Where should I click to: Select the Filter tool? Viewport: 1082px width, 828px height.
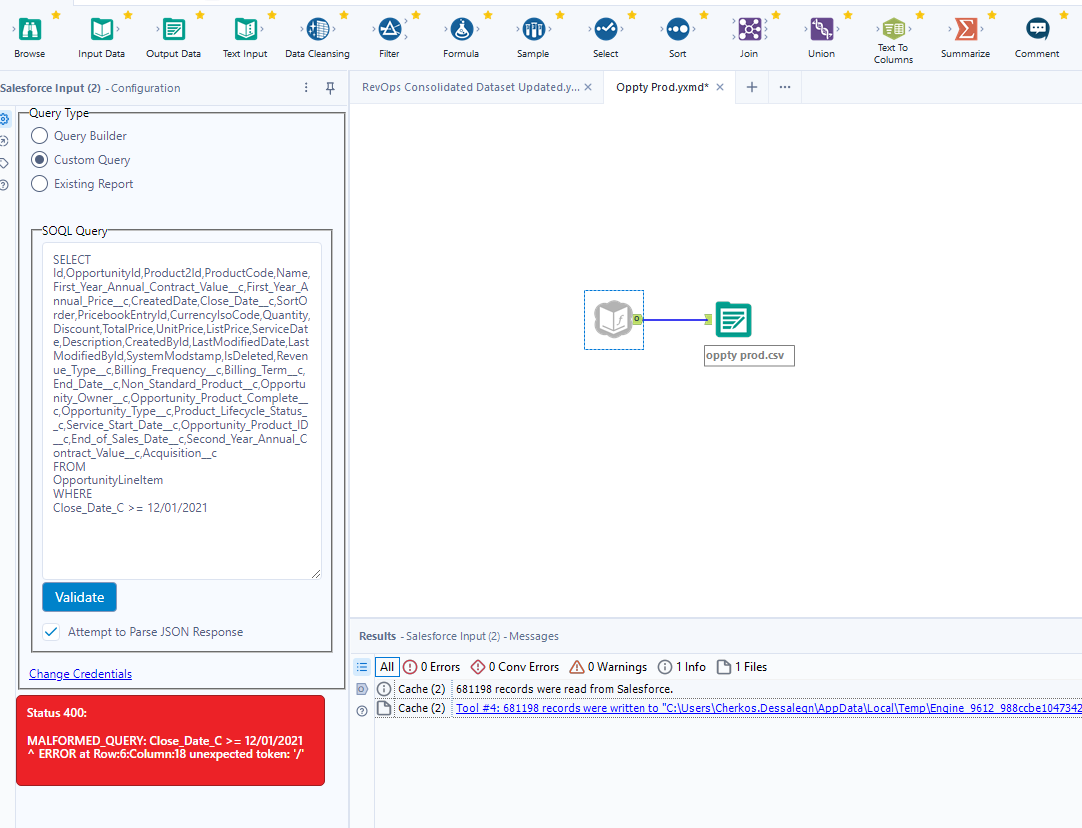tap(389, 30)
